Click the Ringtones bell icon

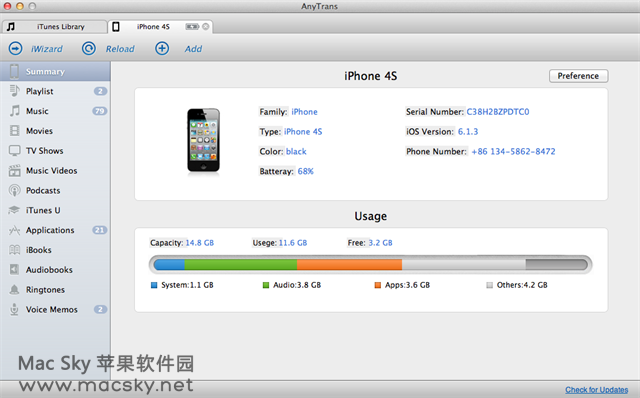click(14, 289)
